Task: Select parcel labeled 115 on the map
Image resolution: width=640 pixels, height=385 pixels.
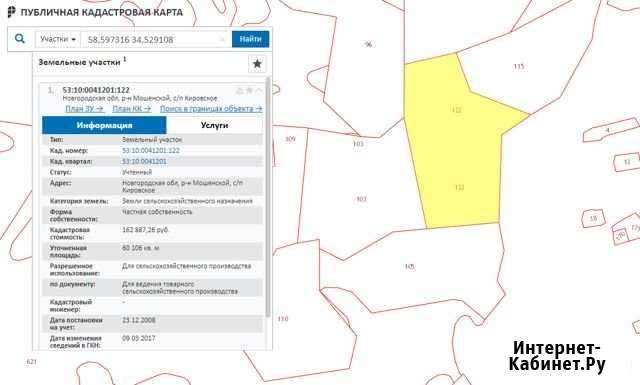Action: (518, 66)
